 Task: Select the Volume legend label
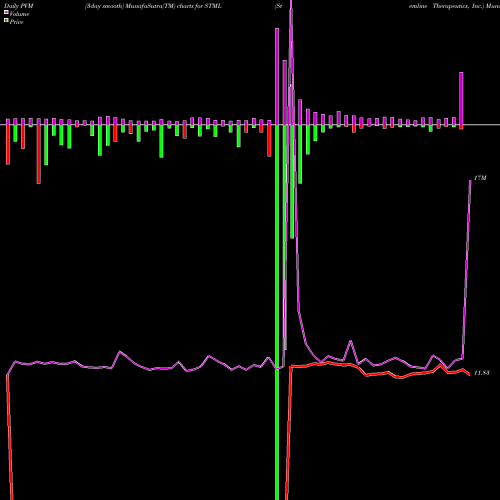point(19,14)
